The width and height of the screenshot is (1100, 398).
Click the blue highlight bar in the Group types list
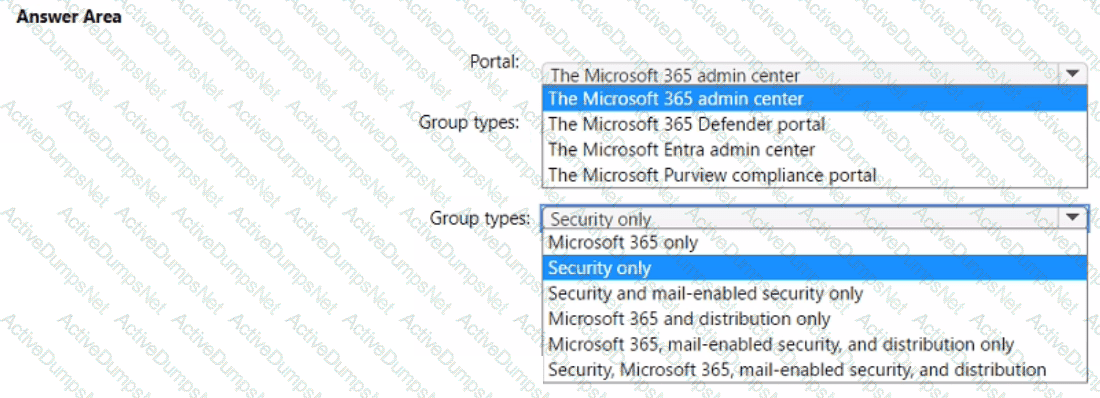point(815,268)
